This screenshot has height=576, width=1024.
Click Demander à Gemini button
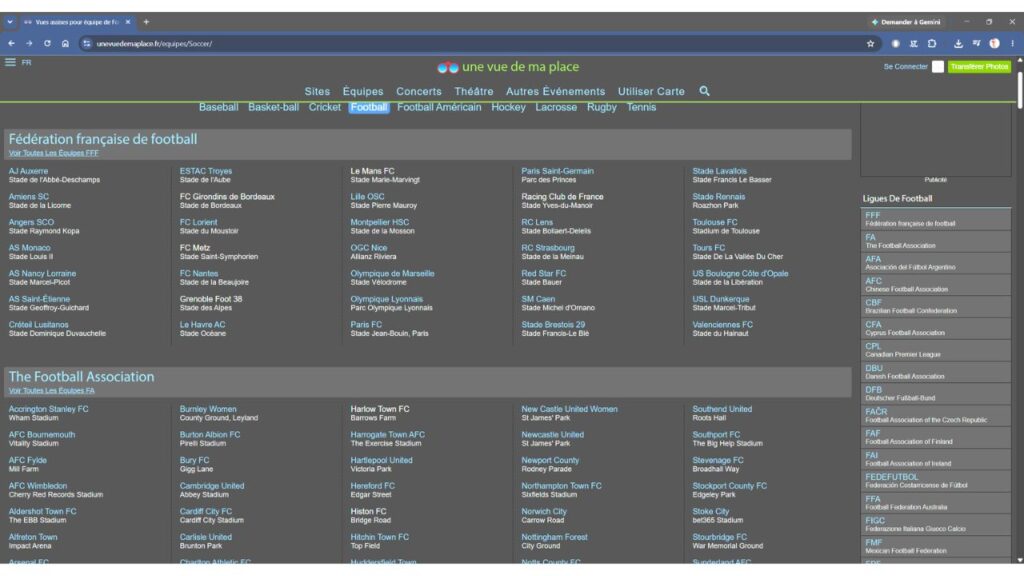click(905, 22)
